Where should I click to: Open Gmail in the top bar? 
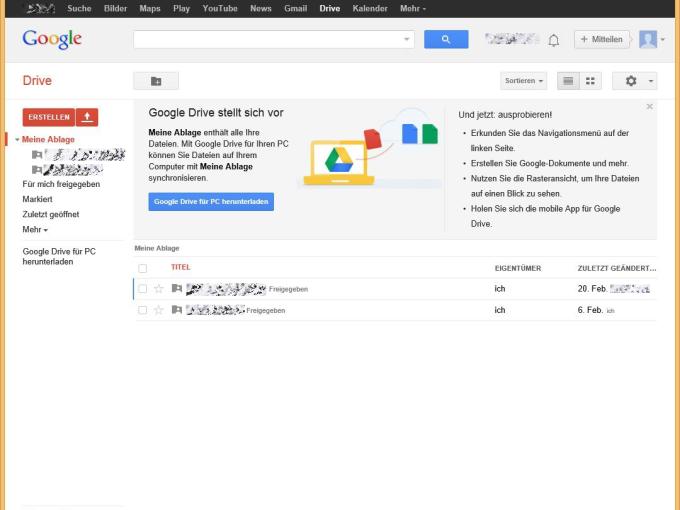(295, 9)
